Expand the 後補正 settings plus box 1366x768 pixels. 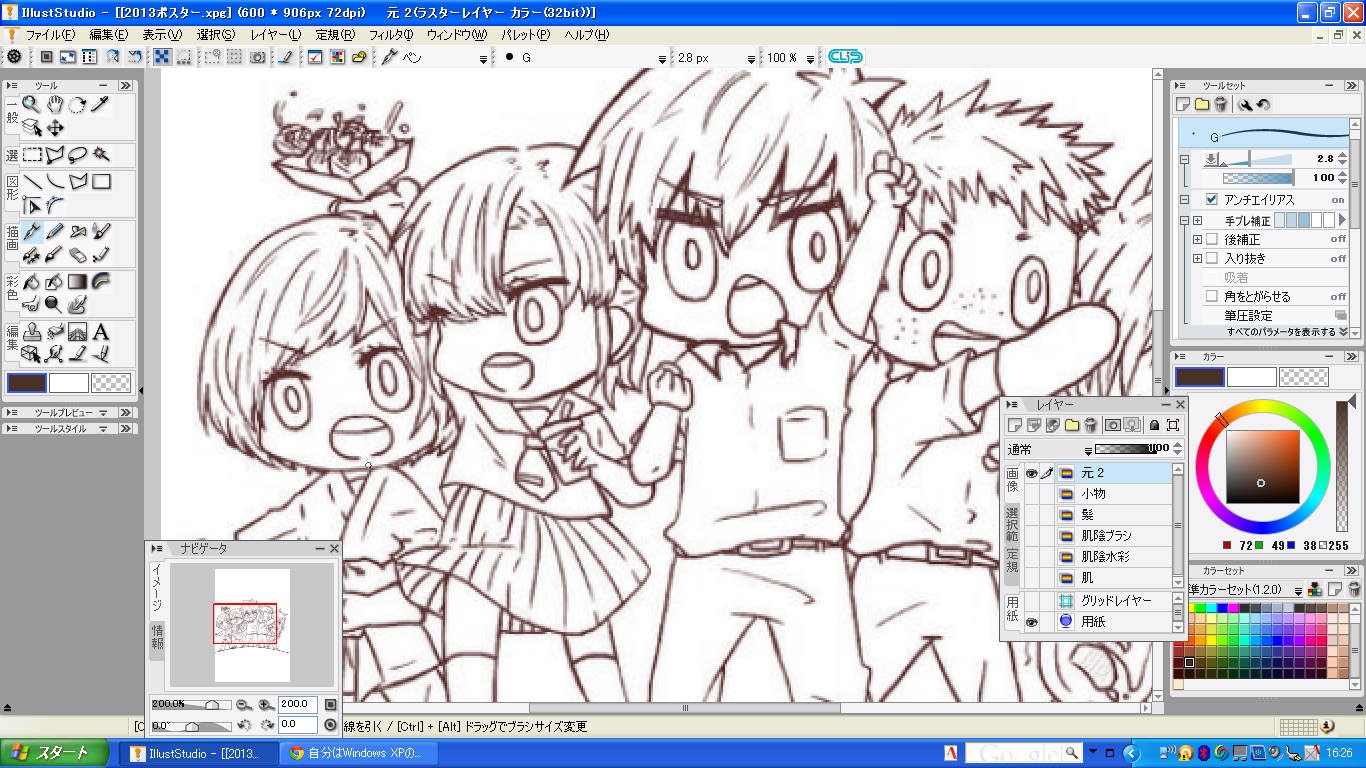pyautogui.click(x=1197, y=240)
